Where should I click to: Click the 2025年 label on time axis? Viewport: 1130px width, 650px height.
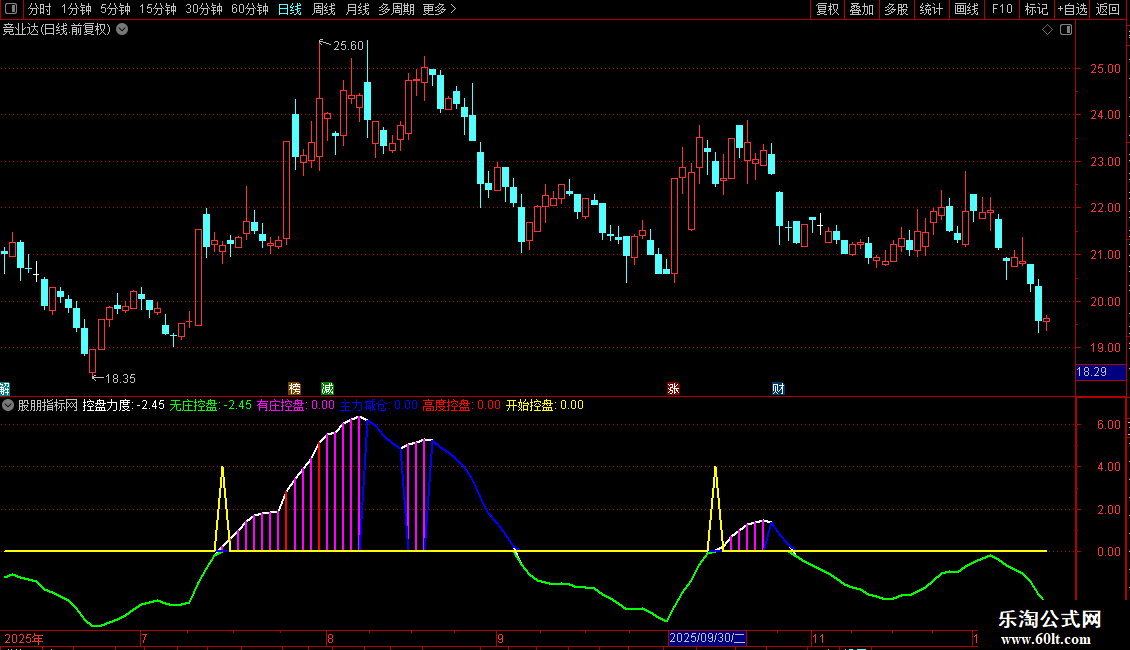24,638
